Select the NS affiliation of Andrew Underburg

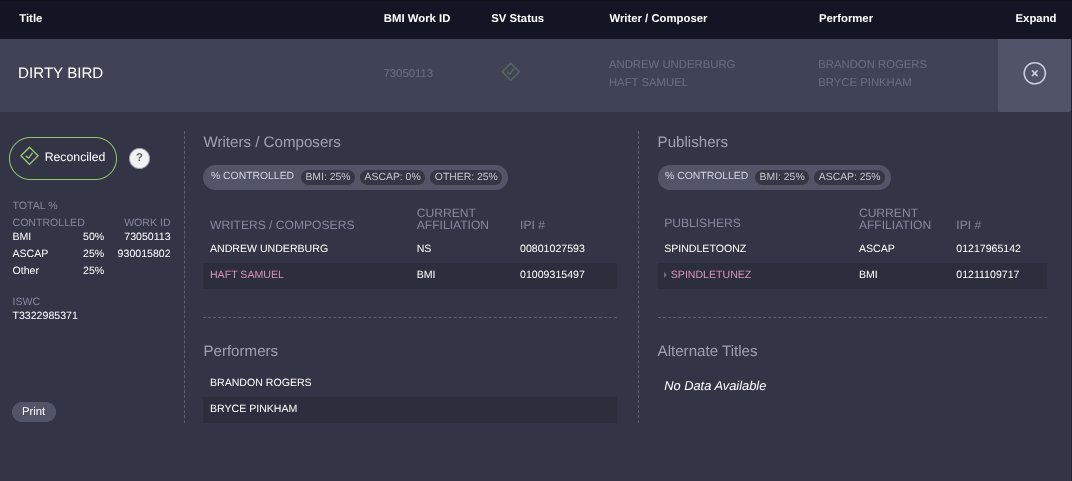pos(424,249)
